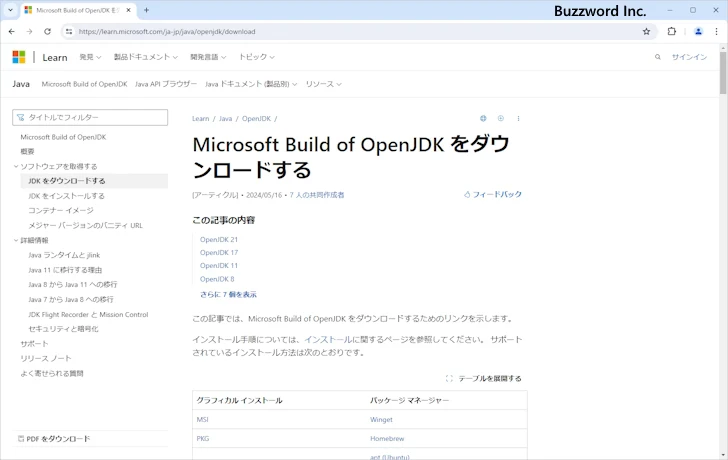This screenshot has width=728, height=460.
Task: Click the globe language icon in breadcrumb row
Action: (x=483, y=118)
